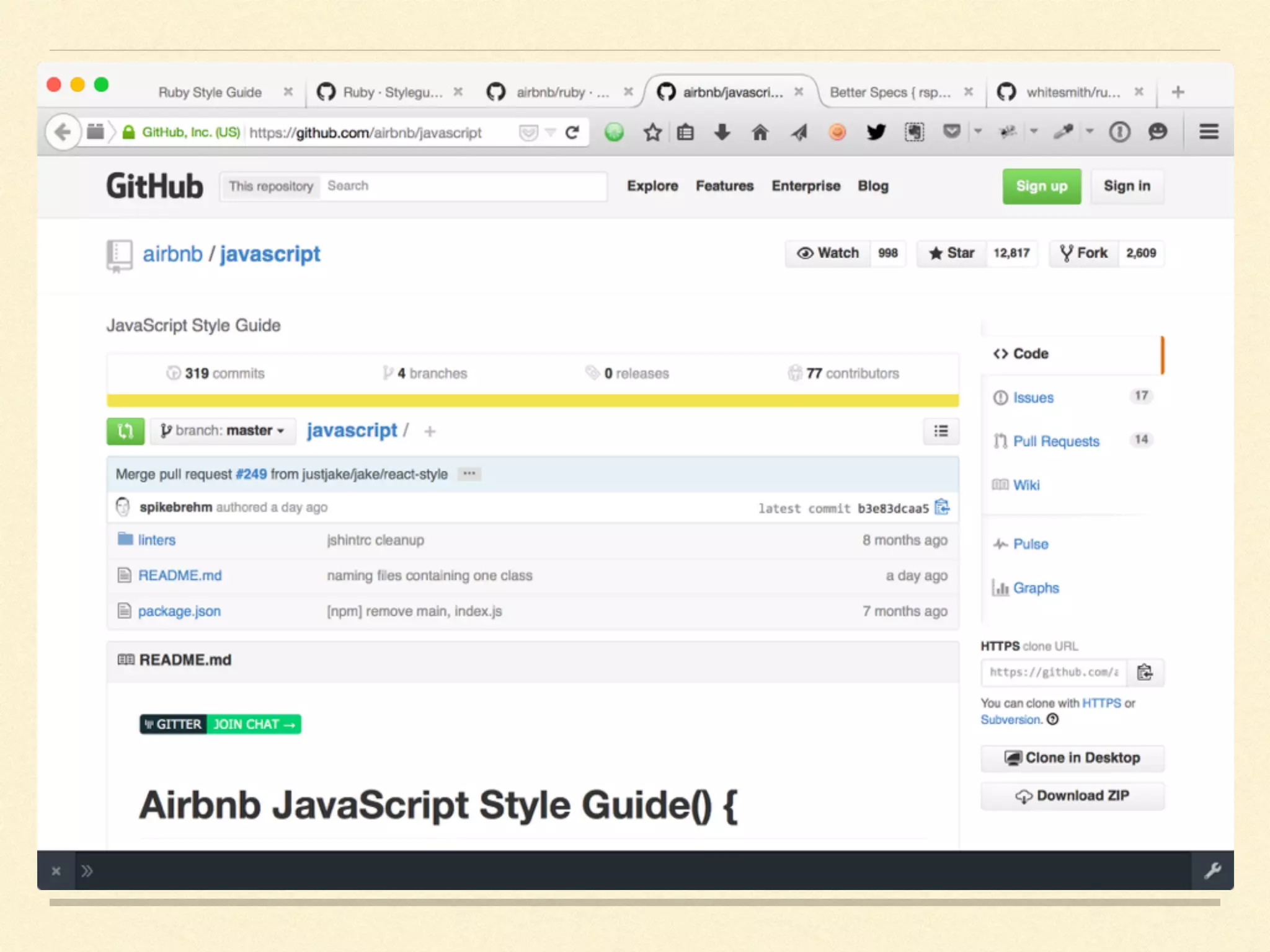Reload the page with the refresh icon
The image size is (1270, 952).
(x=572, y=132)
